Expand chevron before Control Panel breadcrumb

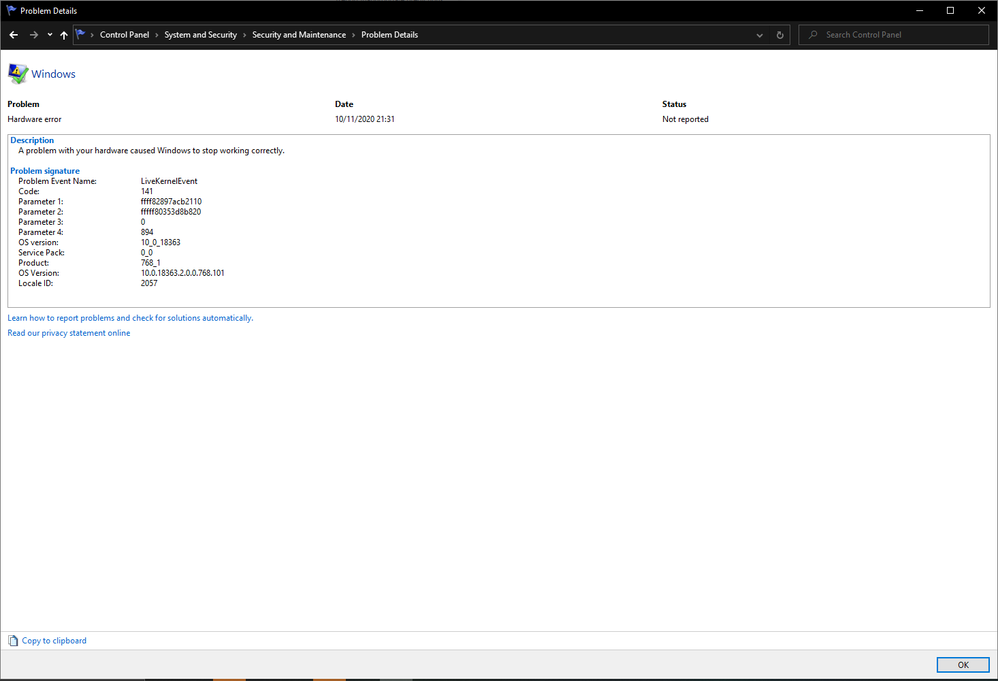click(x=92, y=35)
